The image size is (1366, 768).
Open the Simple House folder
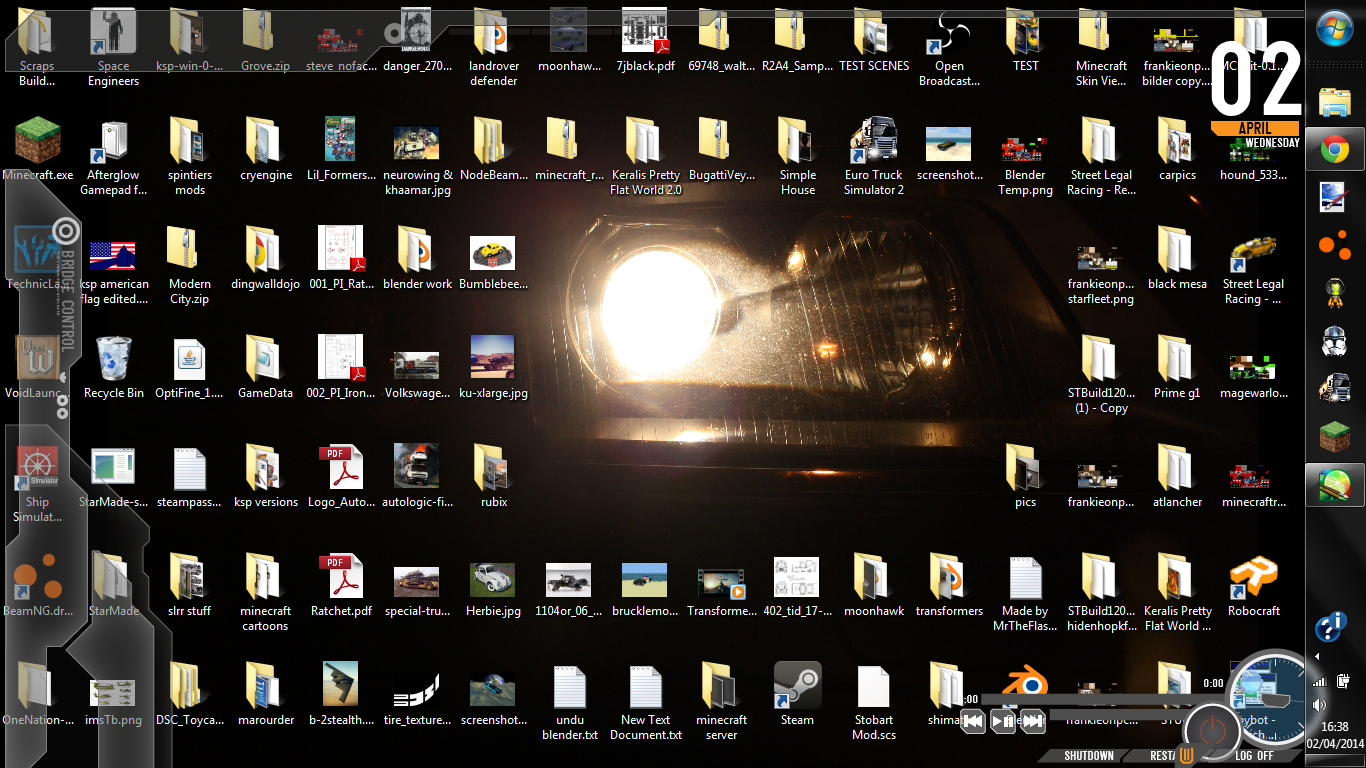coord(797,158)
